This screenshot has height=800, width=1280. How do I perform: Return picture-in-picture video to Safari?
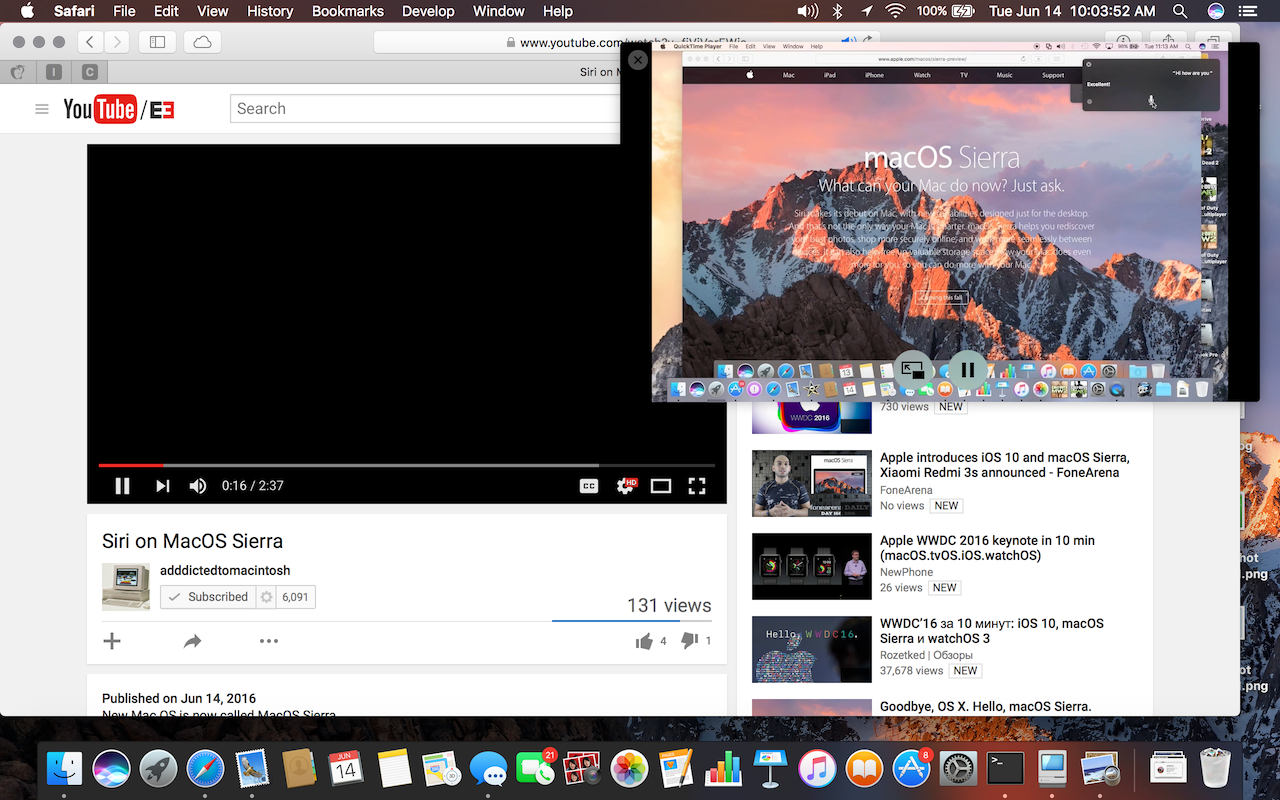(913, 370)
